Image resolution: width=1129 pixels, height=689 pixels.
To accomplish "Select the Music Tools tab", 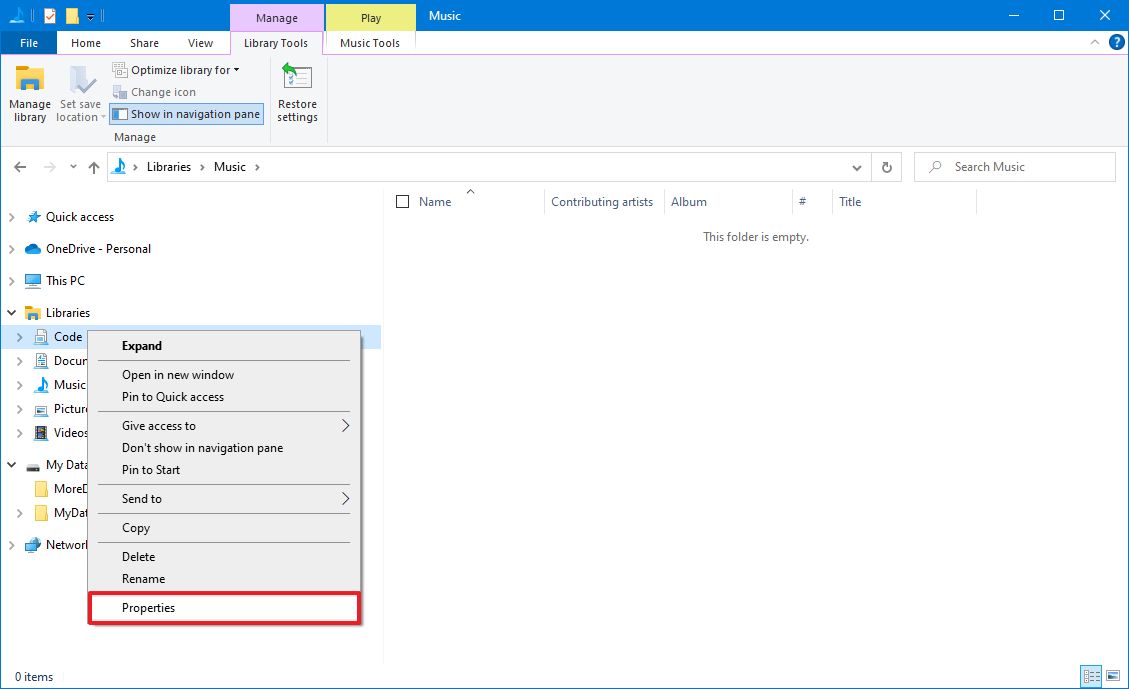I will point(369,43).
